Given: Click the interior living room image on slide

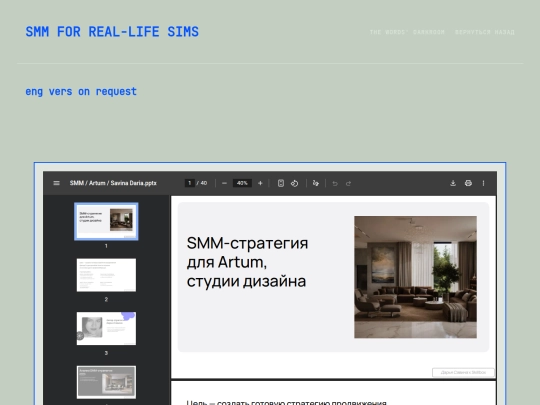Looking at the screenshot, I should [x=415, y=277].
